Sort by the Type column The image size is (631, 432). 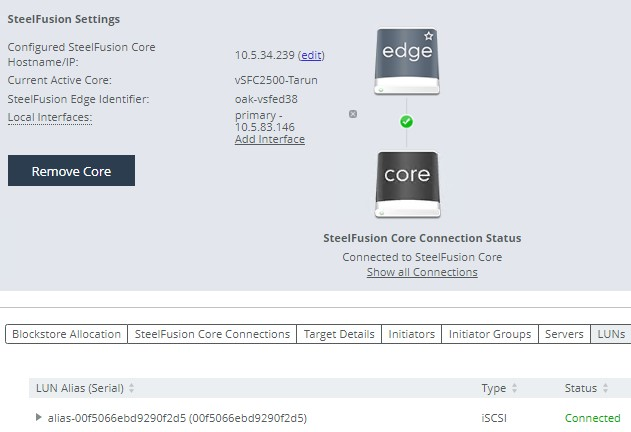[x=499, y=388]
